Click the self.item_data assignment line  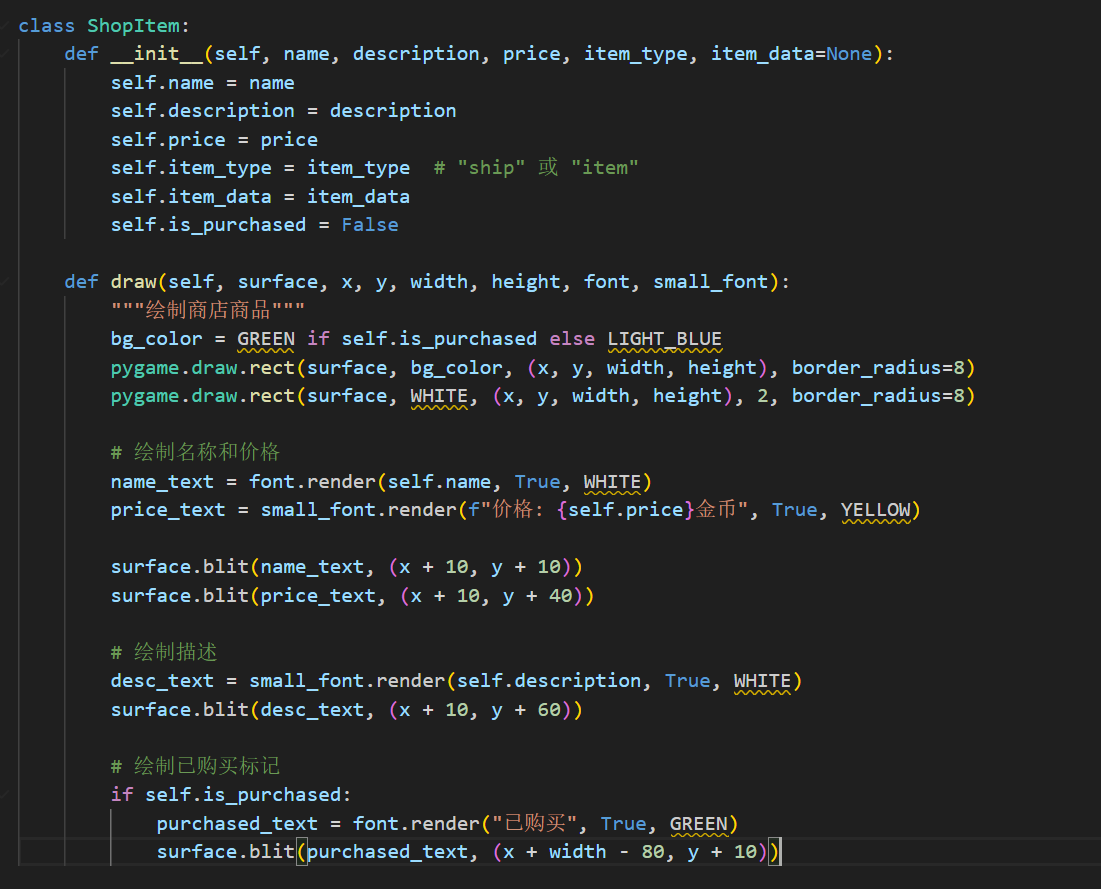tap(260, 197)
